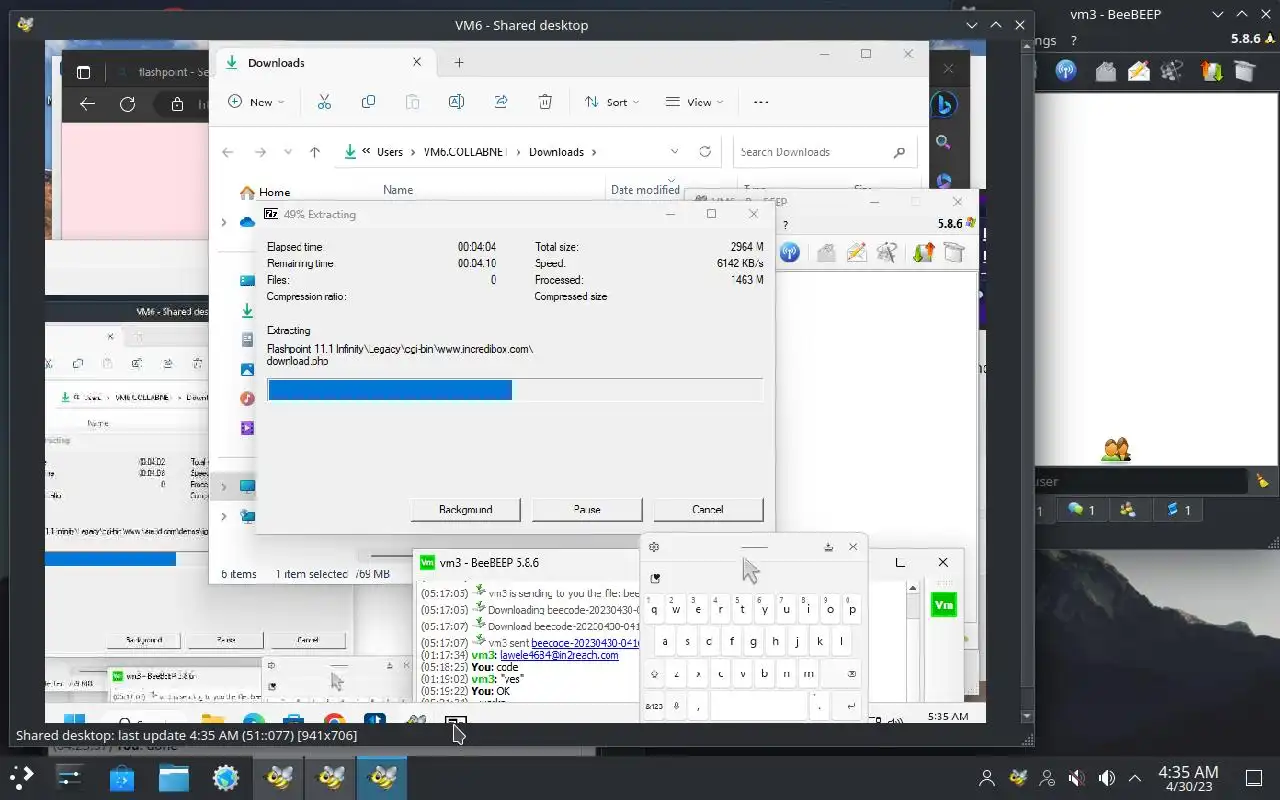Image resolution: width=1280 pixels, height=800 pixels.
Task: Open the View dropdown in Explorer
Action: click(694, 102)
